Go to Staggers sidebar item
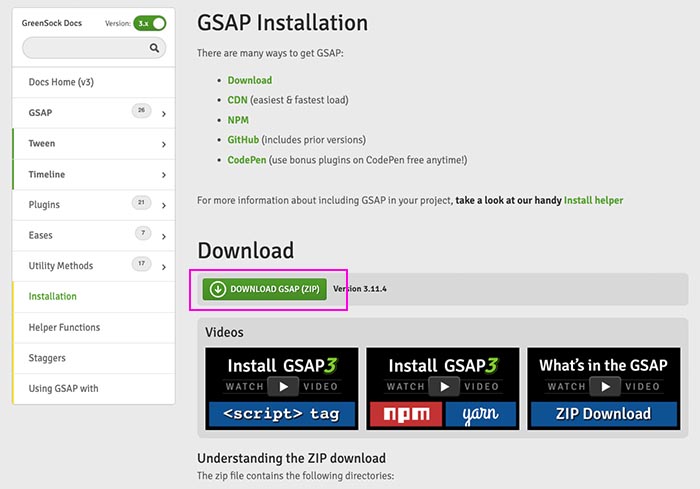Image resolution: width=700 pixels, height=489 pixels. click(x=47, y=358)
